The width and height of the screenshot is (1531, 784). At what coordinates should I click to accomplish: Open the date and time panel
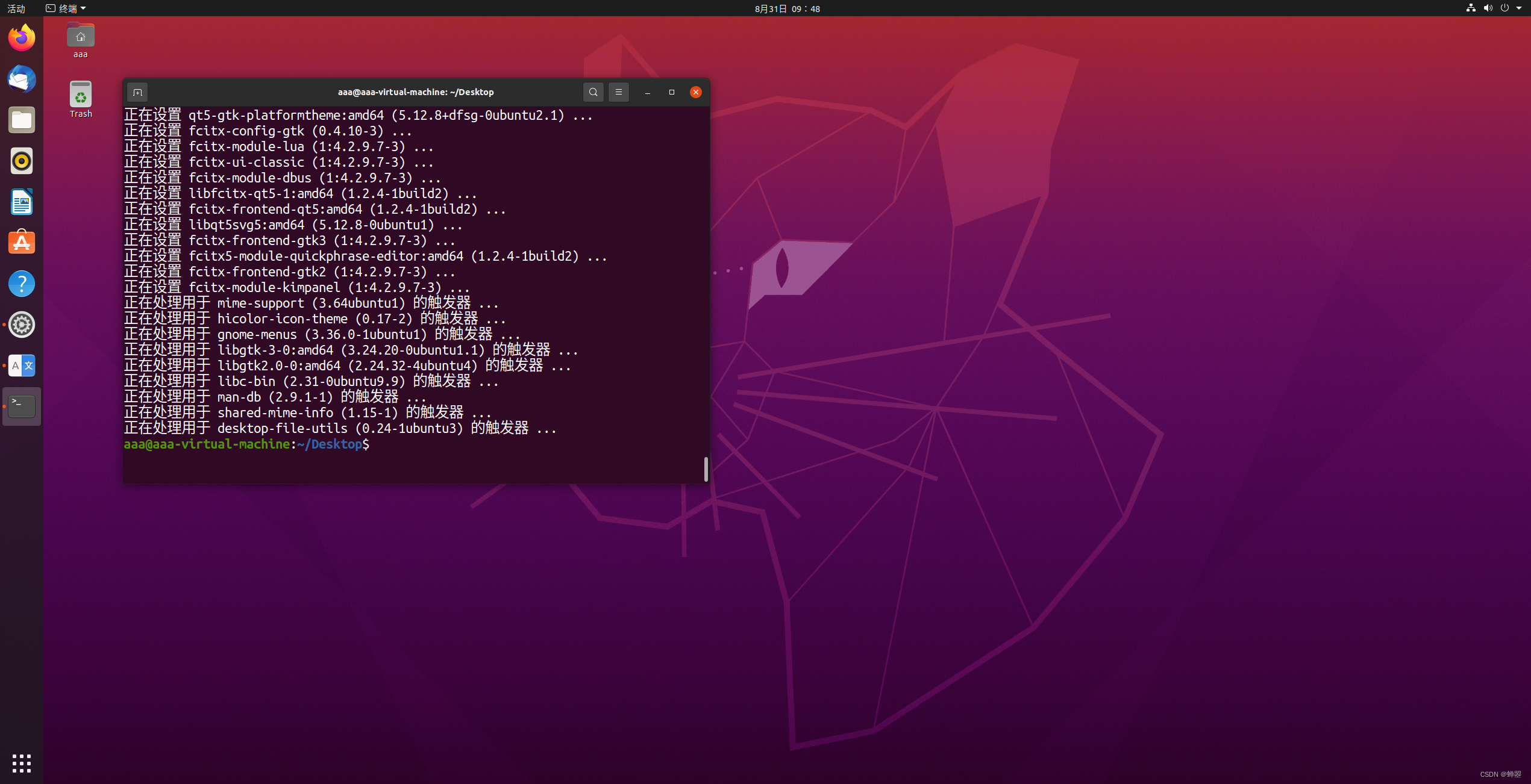click(787, 8)
